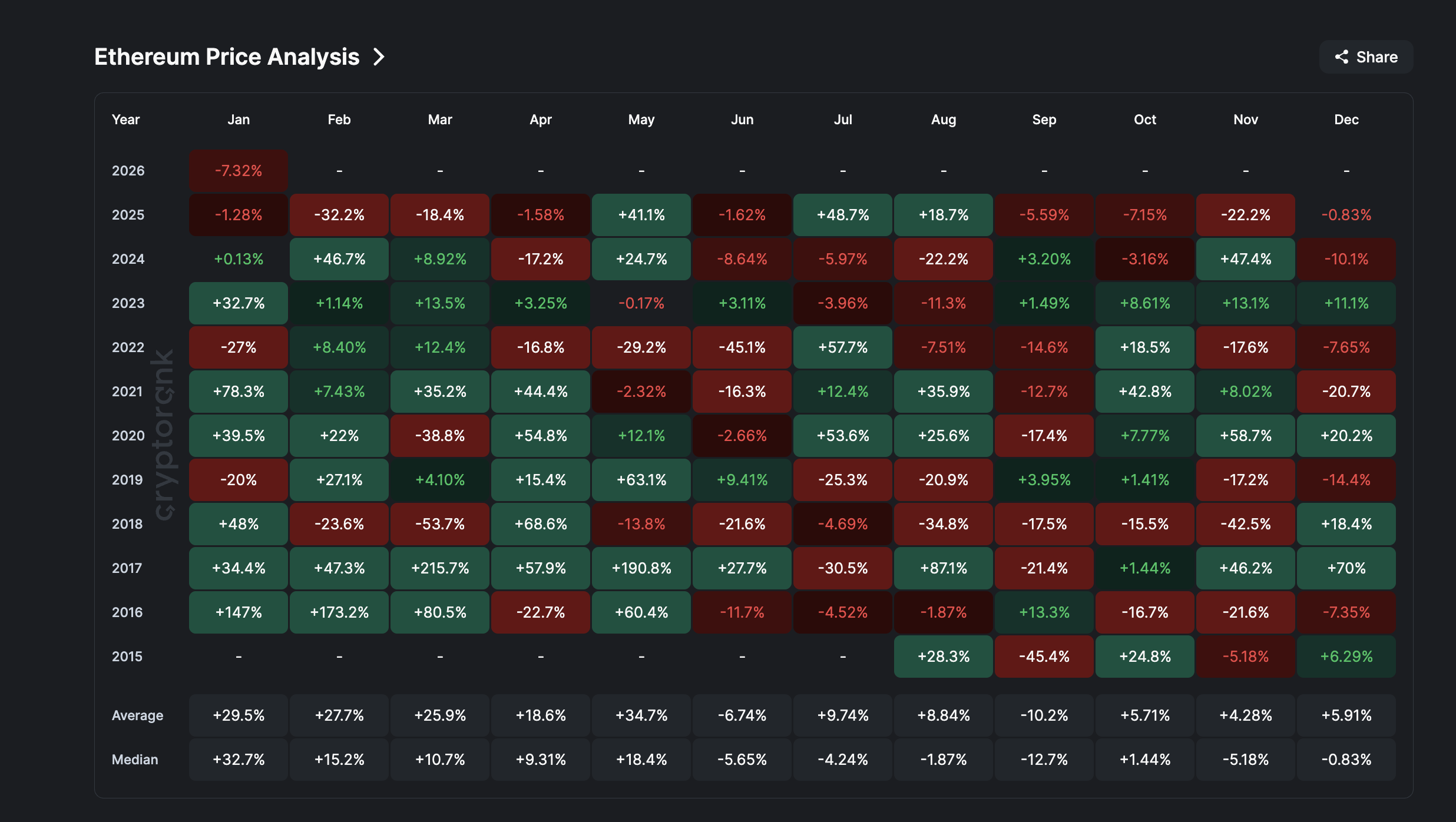Click the Share button
This screenshot has width=1456, height=822.
pyautogui.click(x=1366, y=57)
